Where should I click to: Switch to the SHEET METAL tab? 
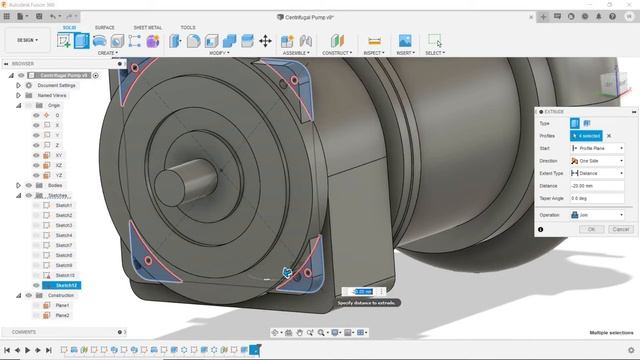(148, 27)
